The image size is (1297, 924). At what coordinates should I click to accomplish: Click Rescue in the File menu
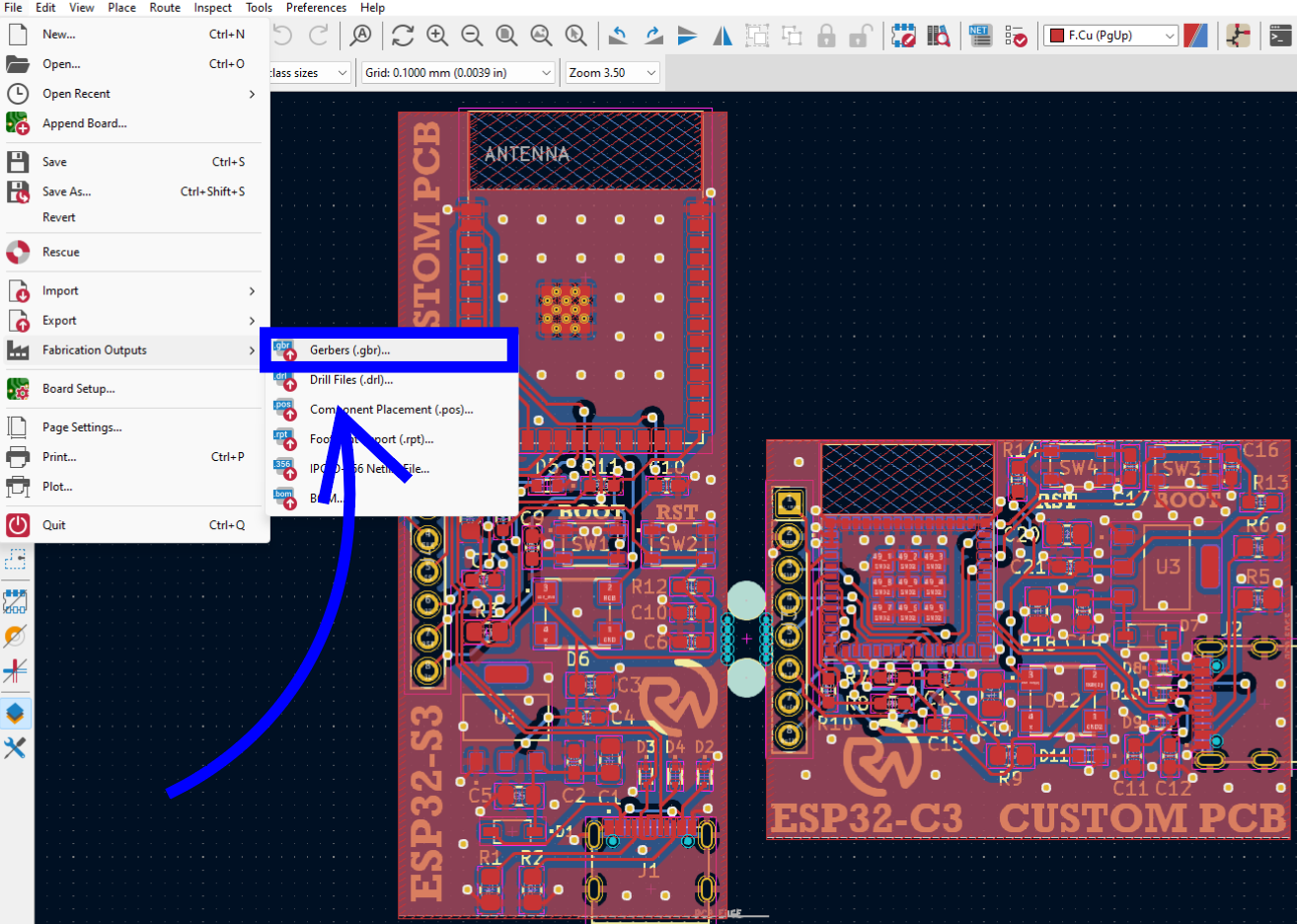click(x=134, y=253)
